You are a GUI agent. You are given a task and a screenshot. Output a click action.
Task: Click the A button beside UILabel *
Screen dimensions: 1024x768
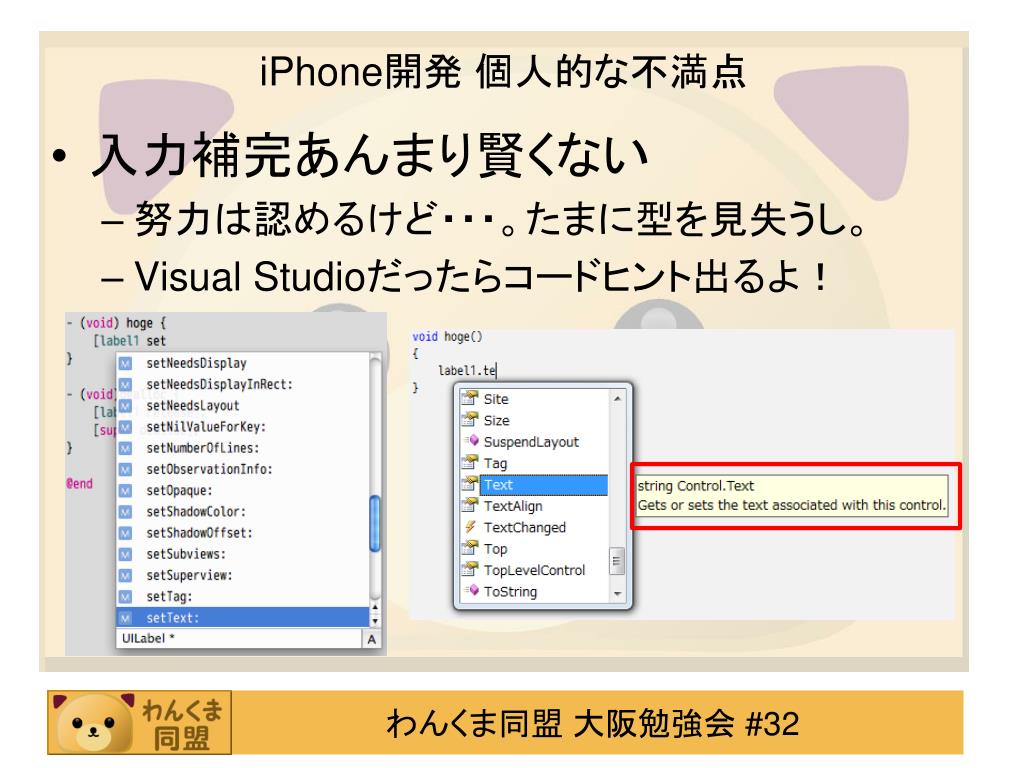click(x=372, y=639)
